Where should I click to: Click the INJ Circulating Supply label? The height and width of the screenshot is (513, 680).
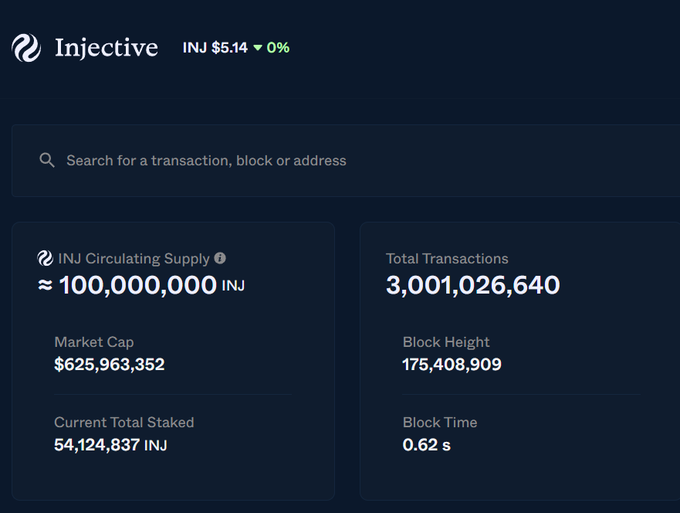[134, 258]
